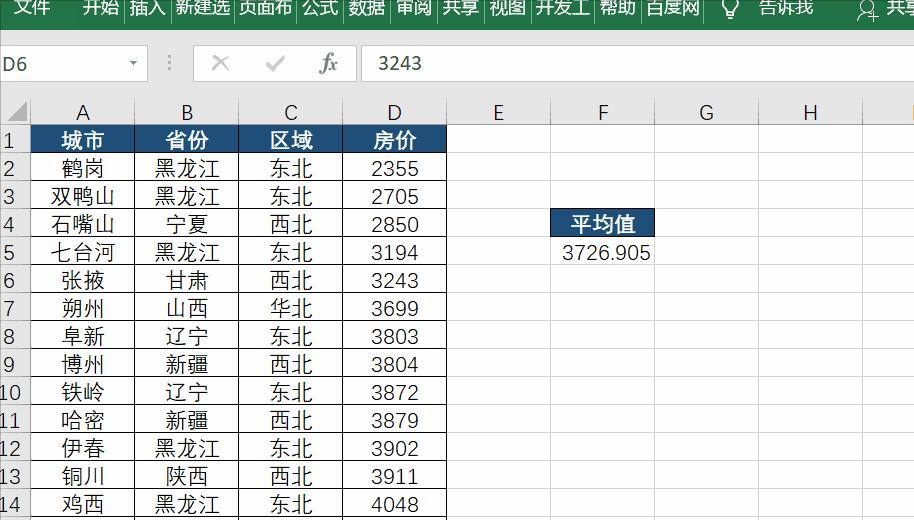This screenshot has width=914, height=520.
Task: Confirm entry with the checkmark icon
Action: pyautogui.click(x=275, y=63)
